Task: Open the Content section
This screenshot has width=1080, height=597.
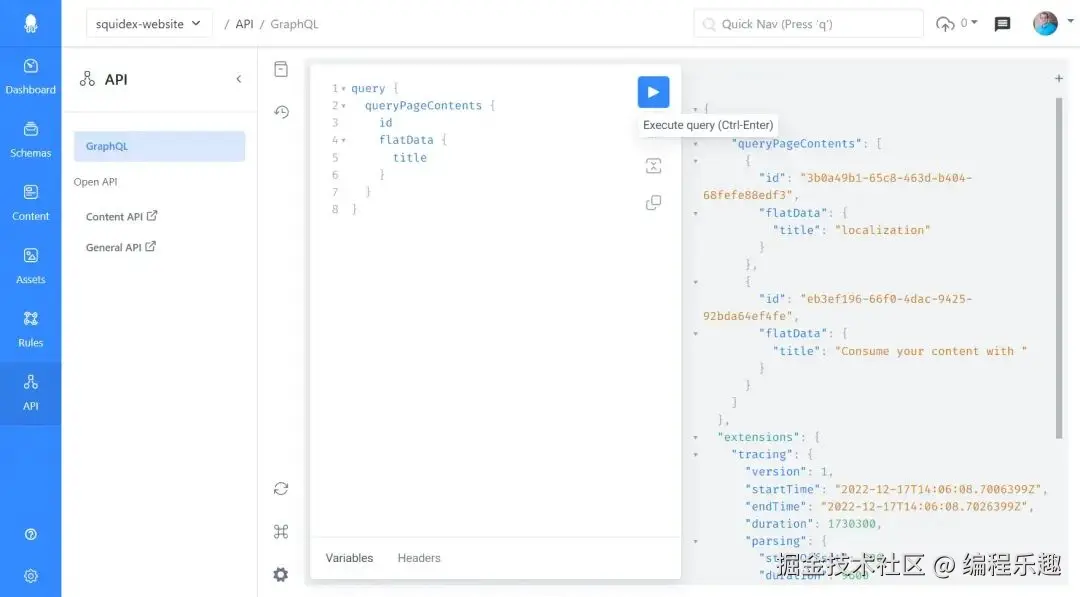Action: pyautogui.click(x=30, y=203)
